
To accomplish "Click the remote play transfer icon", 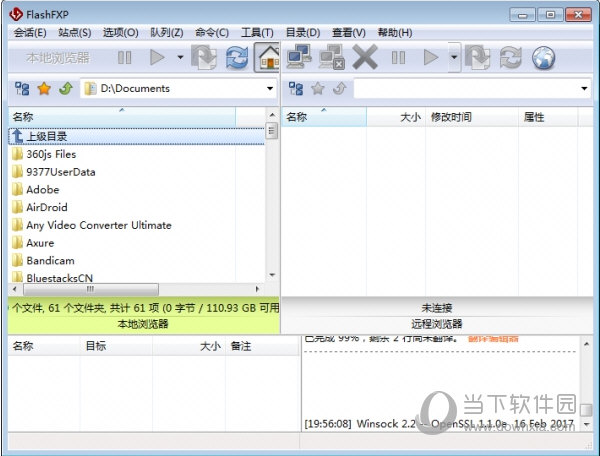I will pos(431,58).
